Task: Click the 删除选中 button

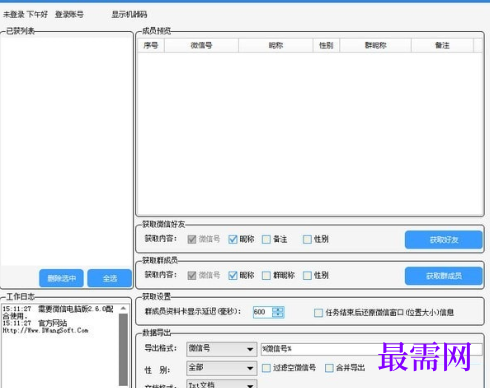Action: [61, 278]
